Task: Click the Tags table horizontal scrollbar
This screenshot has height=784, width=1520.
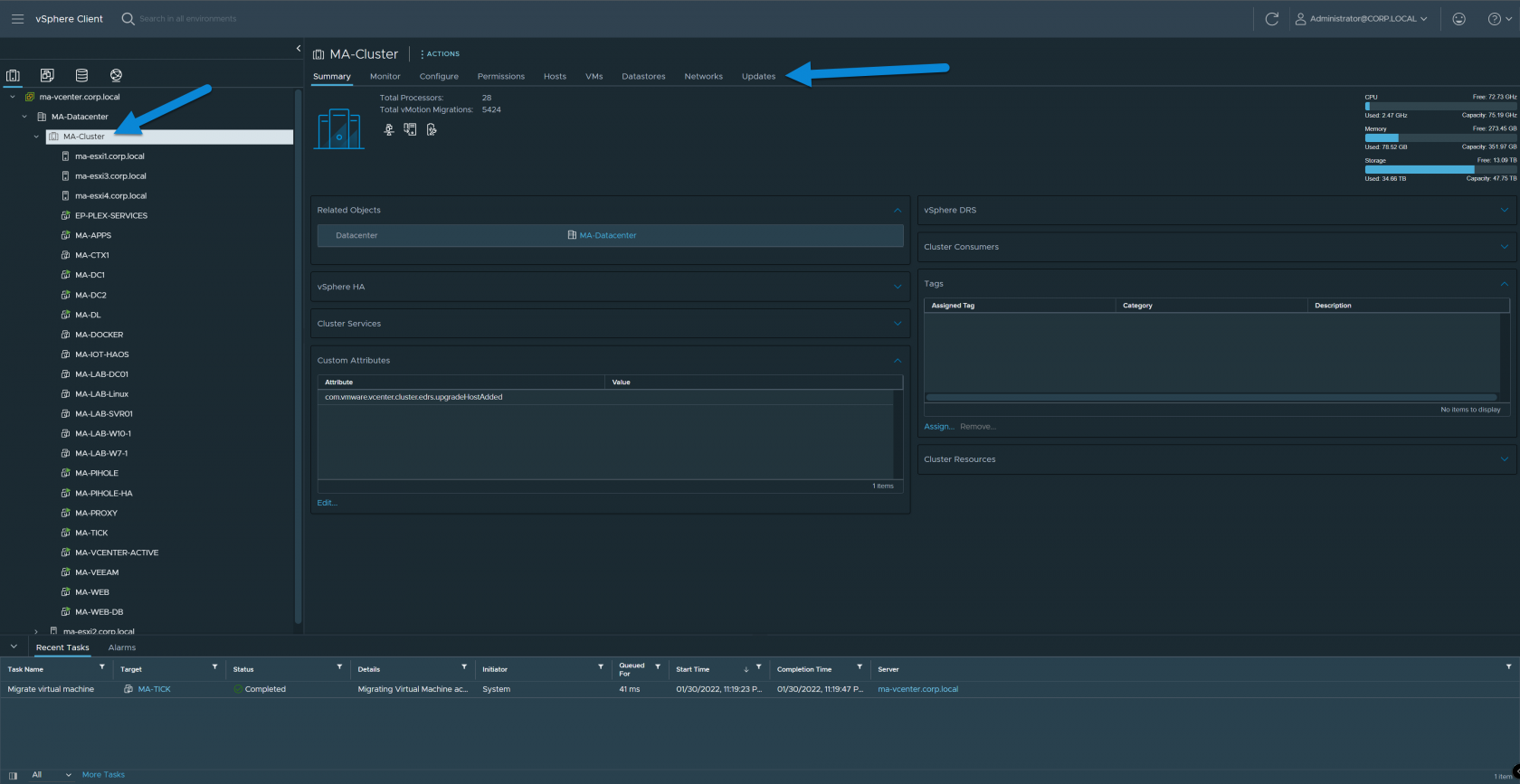Action: [1211, 397]
